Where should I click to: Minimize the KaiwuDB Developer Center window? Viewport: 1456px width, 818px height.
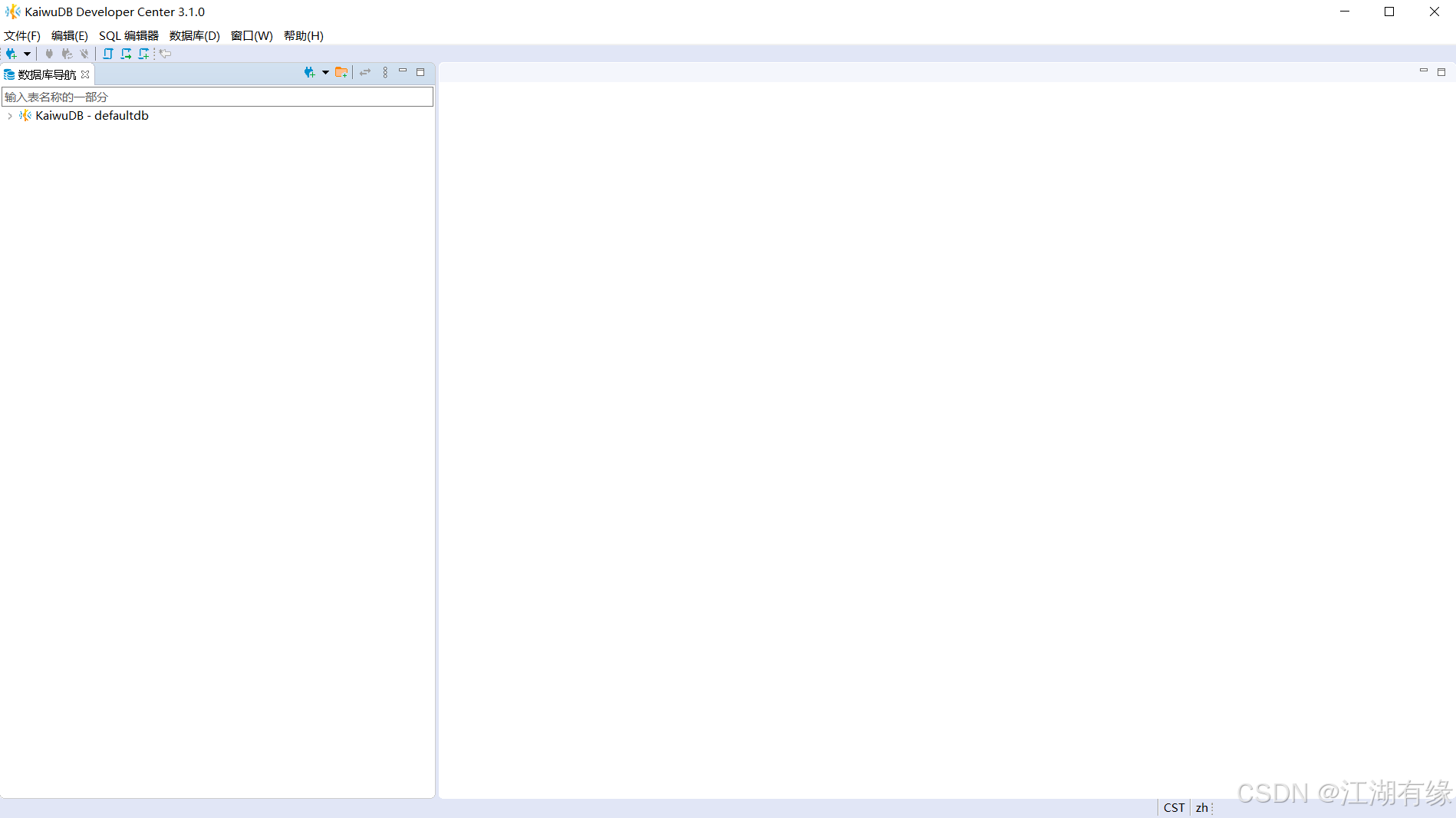click(1345, 12)
